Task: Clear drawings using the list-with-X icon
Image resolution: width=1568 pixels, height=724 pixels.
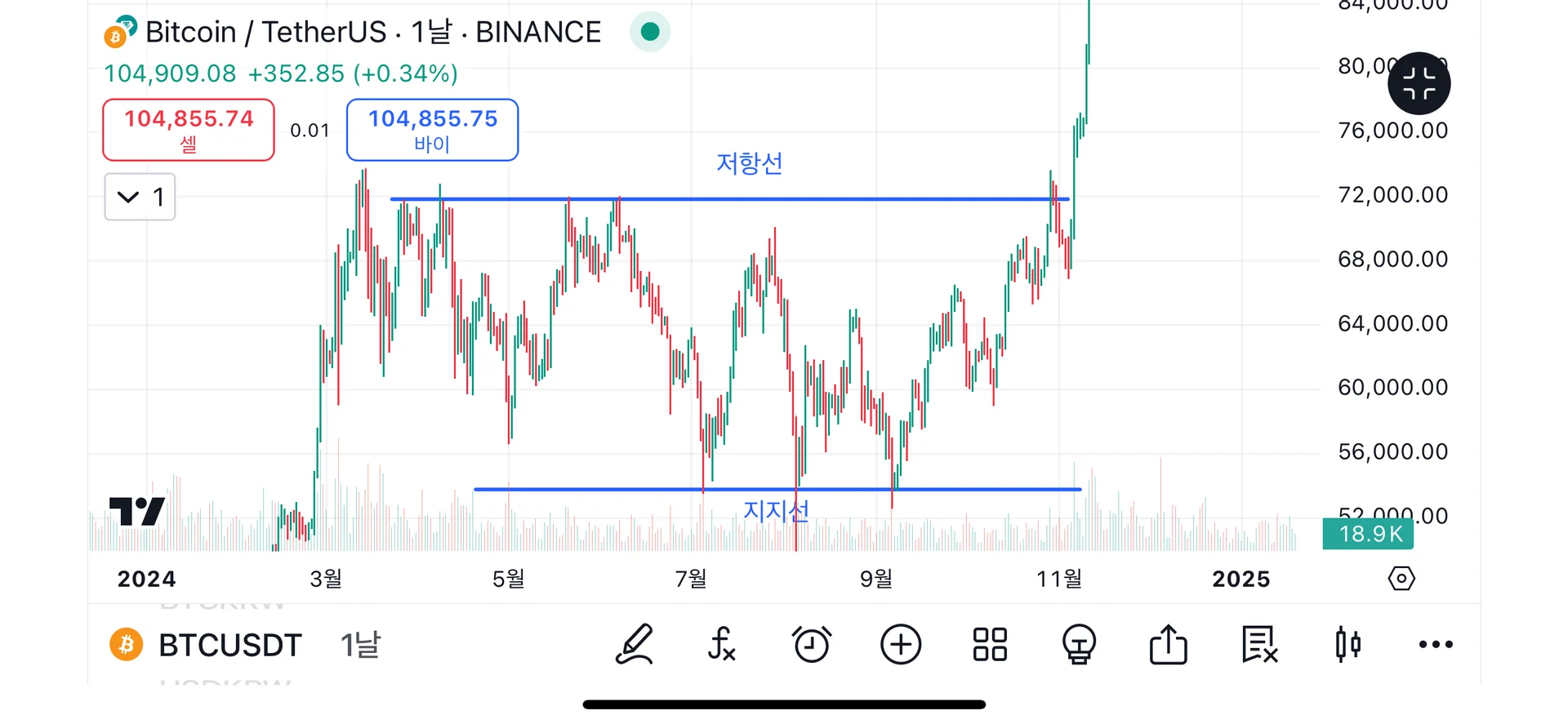Action: (x=1258, y=645)
